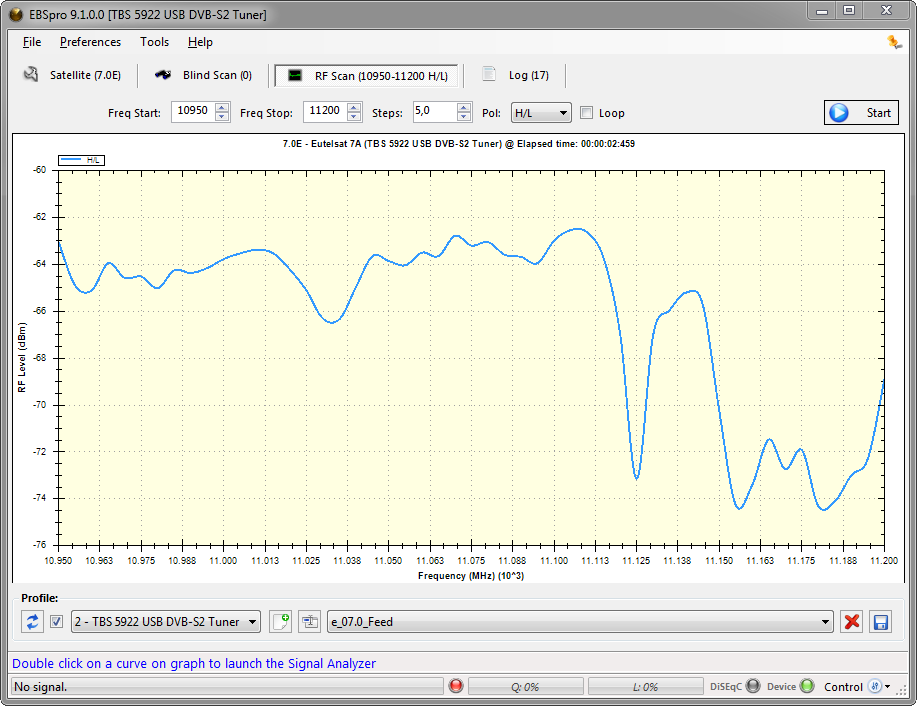Viewport: 917px width, 706px height.
Task: Click the EBSpro app icon in title bar
Action: coord(16,15)
